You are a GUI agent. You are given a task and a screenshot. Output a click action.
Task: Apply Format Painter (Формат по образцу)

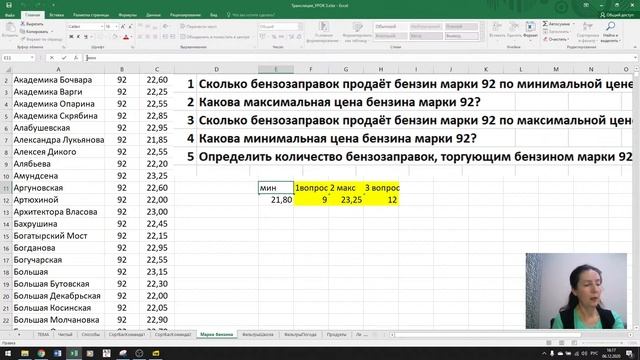pyautogui.click(x=41, y=39)
